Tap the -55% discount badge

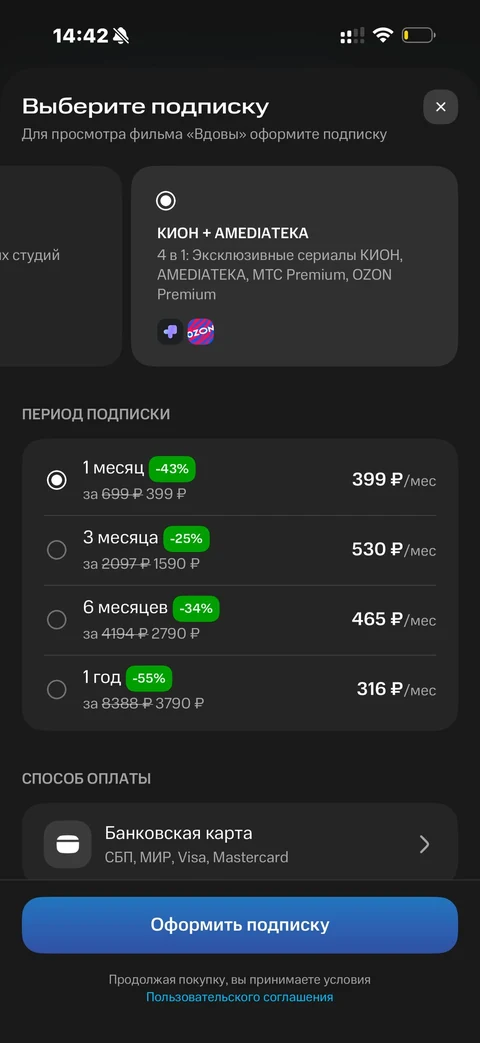[149, 678]
